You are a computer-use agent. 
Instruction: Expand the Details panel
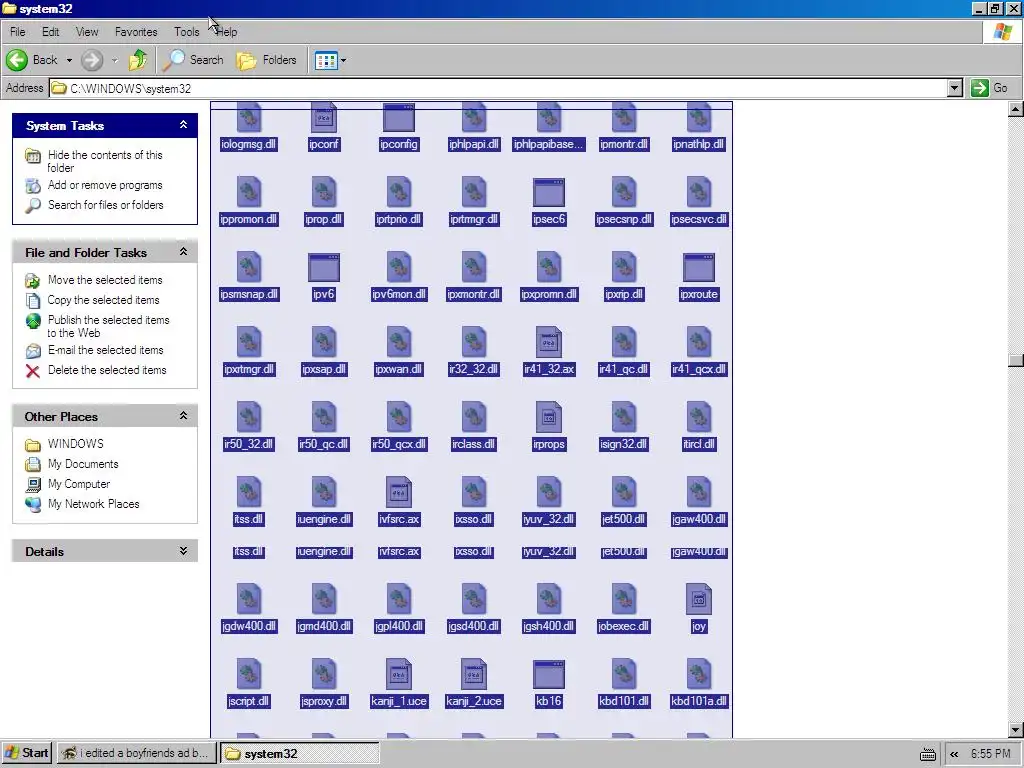(x=184, y=551)
